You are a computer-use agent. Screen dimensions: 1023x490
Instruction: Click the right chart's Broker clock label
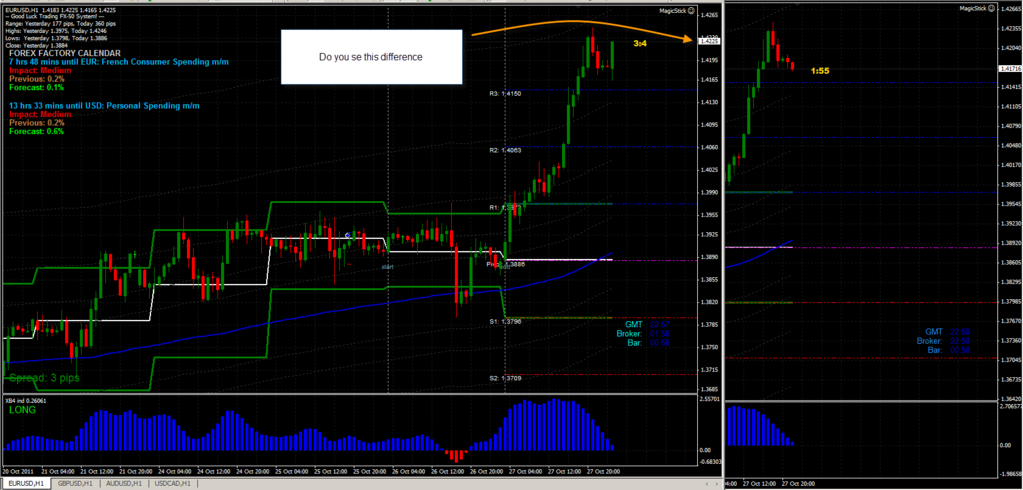(x=930, y=341)
